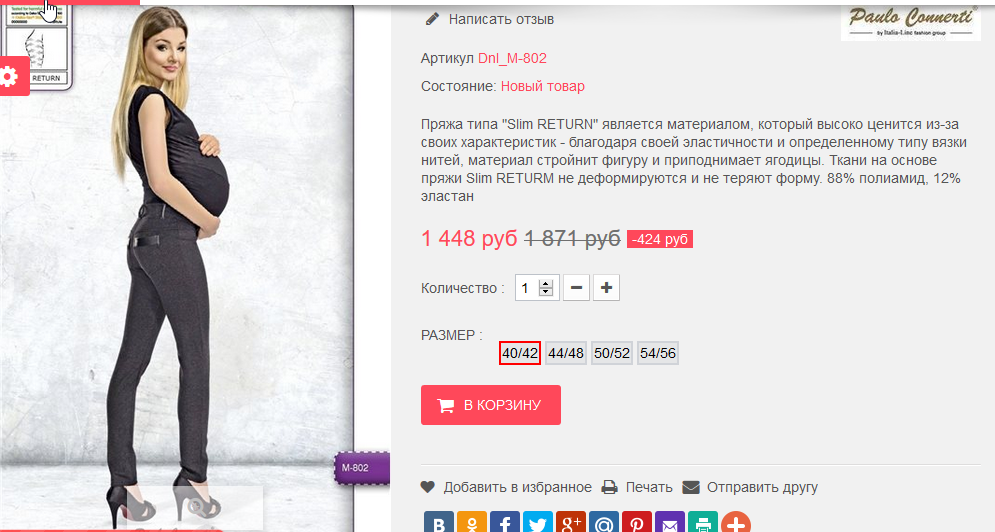
Task: Open the Paulo Connerti brand logo
Action: point(911,22)
